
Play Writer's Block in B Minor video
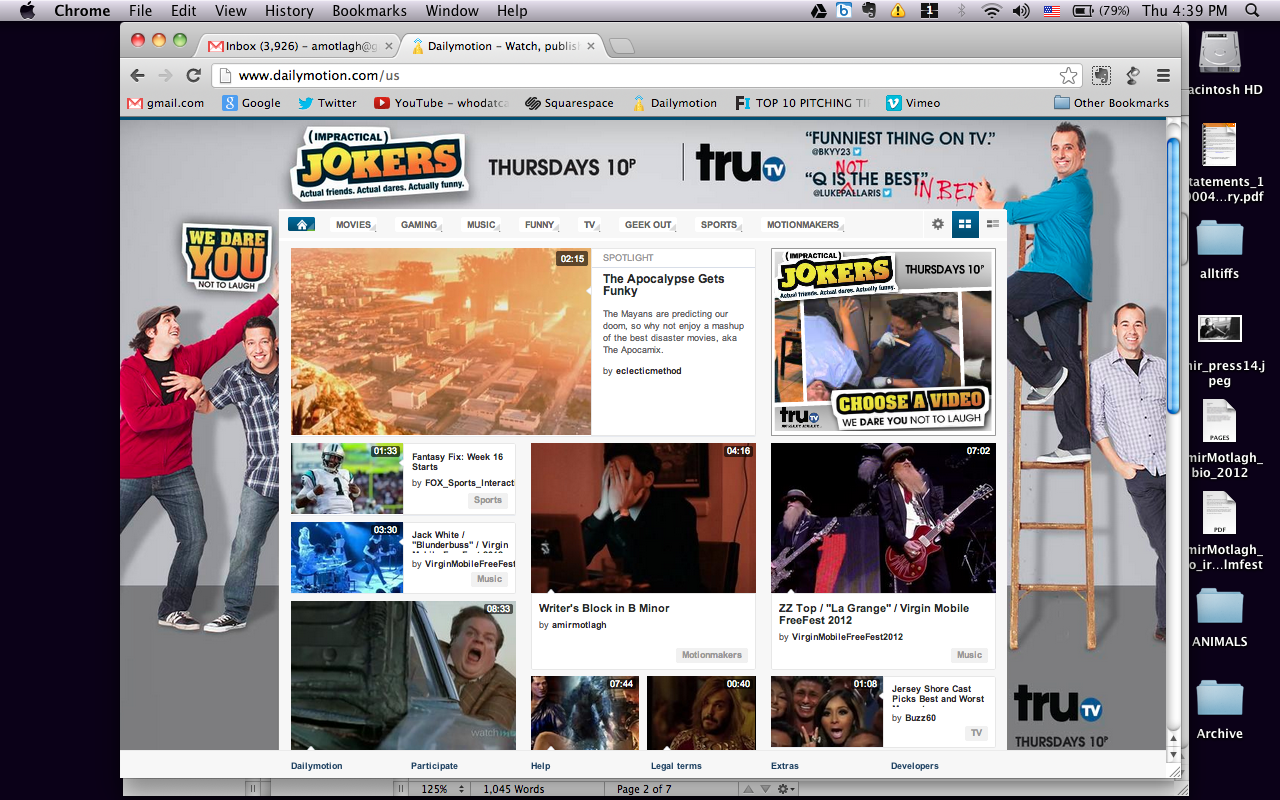(643, 519)
